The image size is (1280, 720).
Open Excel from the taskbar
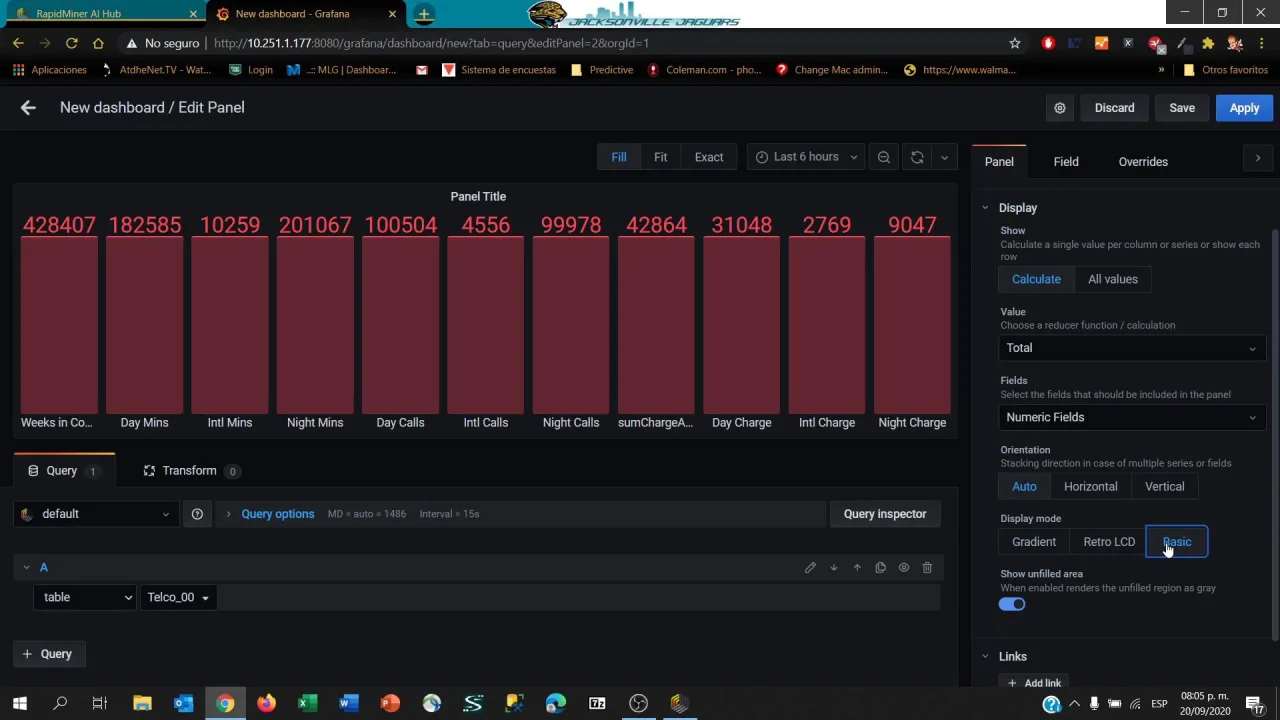(307, 704)
